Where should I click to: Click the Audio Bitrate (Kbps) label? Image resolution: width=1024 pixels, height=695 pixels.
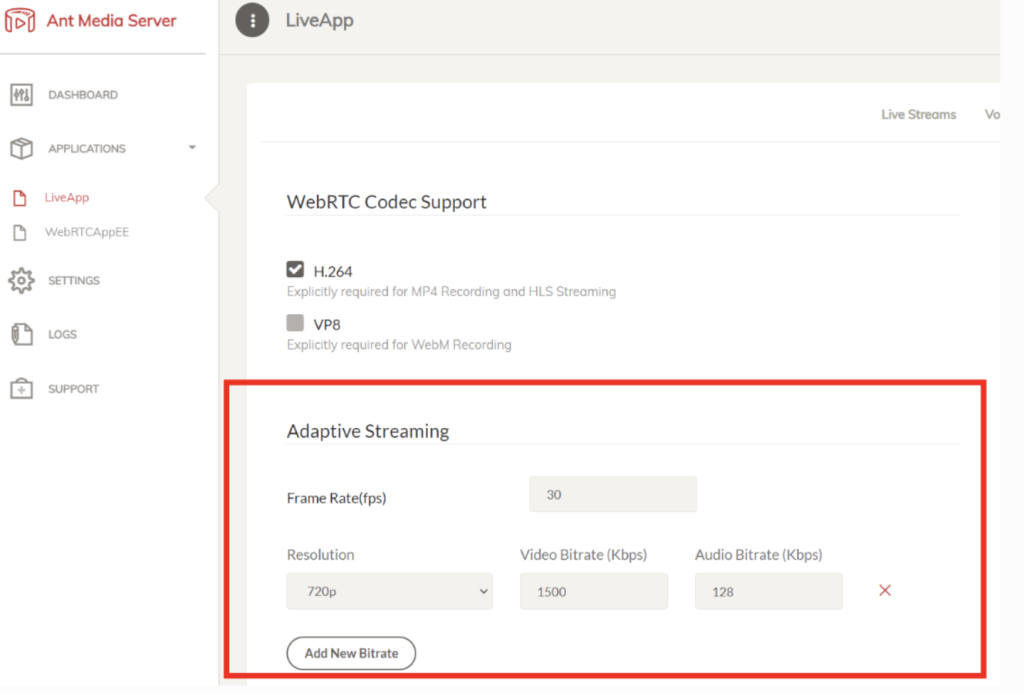(x=758, y=555)
